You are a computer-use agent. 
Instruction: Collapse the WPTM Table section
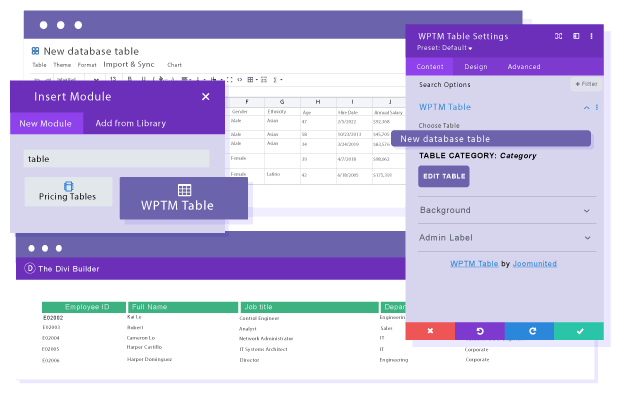[x=587, y=108]
